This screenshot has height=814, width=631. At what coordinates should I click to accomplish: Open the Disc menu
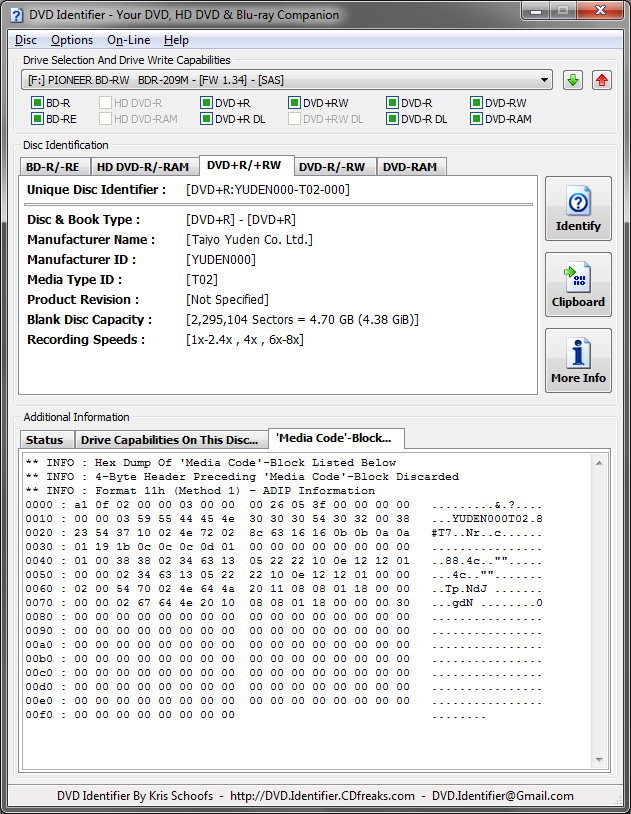pos(26,40)
